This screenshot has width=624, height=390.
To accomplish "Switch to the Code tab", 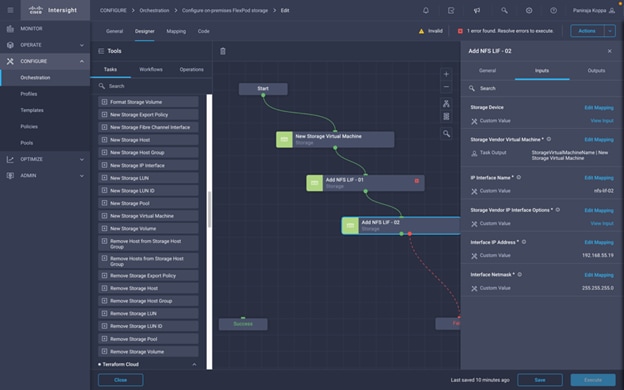I will coord(203,31).
